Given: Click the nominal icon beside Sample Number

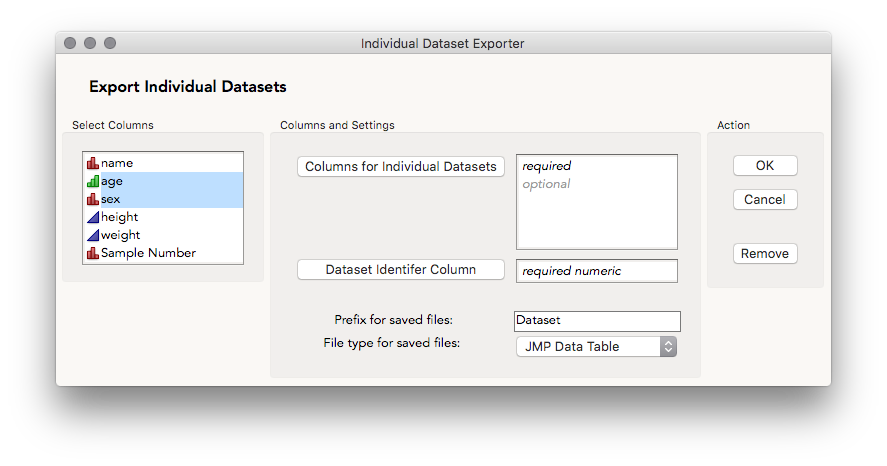Looking at the screenshot, I should (x=93, y=253).
